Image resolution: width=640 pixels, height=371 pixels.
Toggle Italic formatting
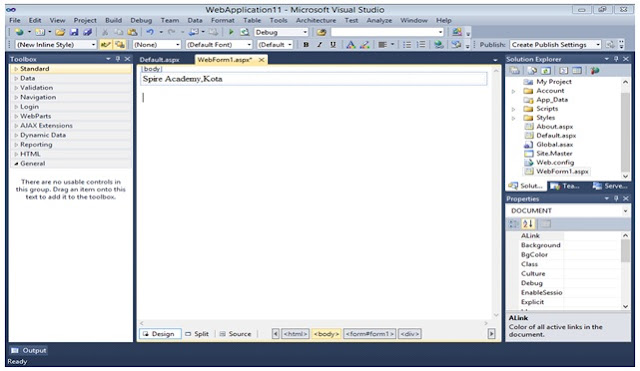(319, 44)
